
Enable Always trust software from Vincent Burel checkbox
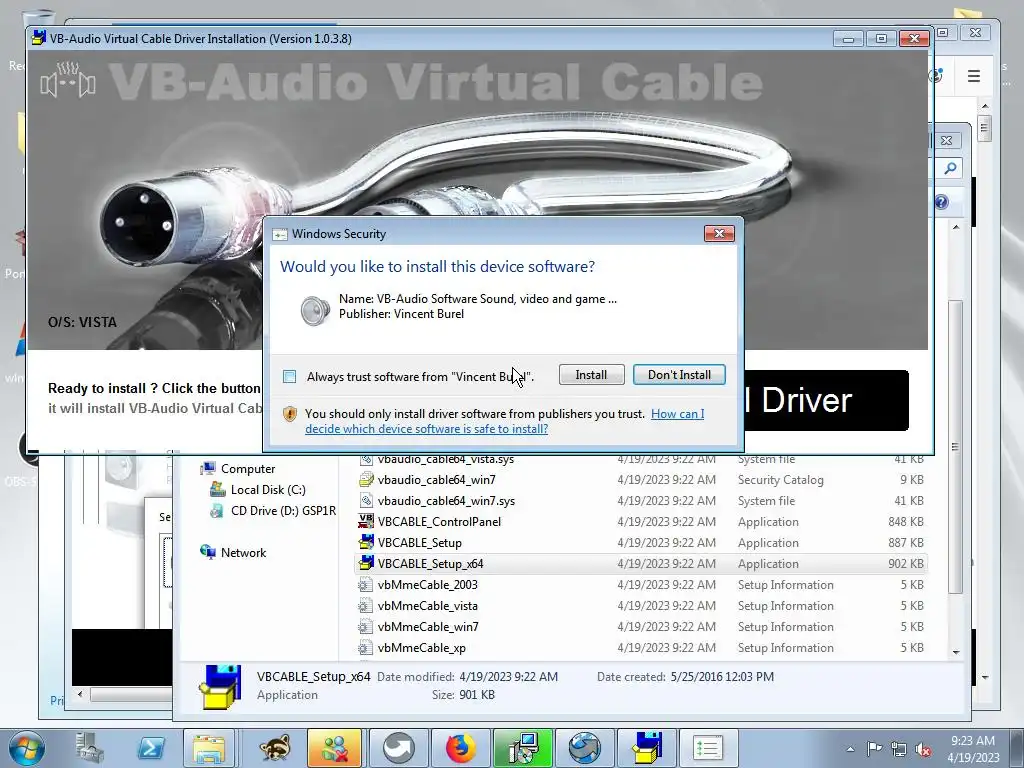point(289,376)
